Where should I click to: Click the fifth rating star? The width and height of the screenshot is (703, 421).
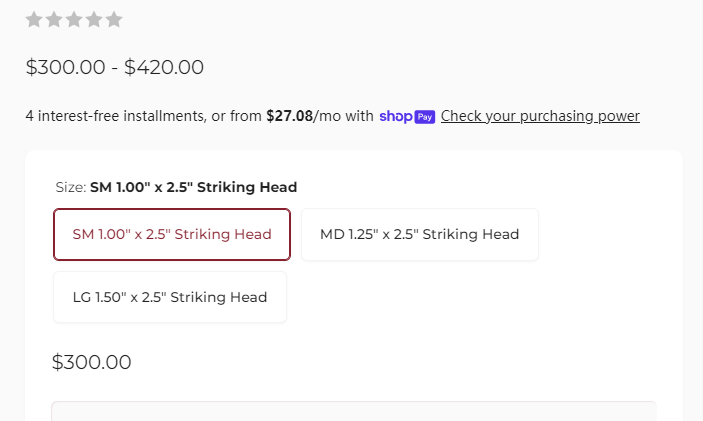(114, 19)
